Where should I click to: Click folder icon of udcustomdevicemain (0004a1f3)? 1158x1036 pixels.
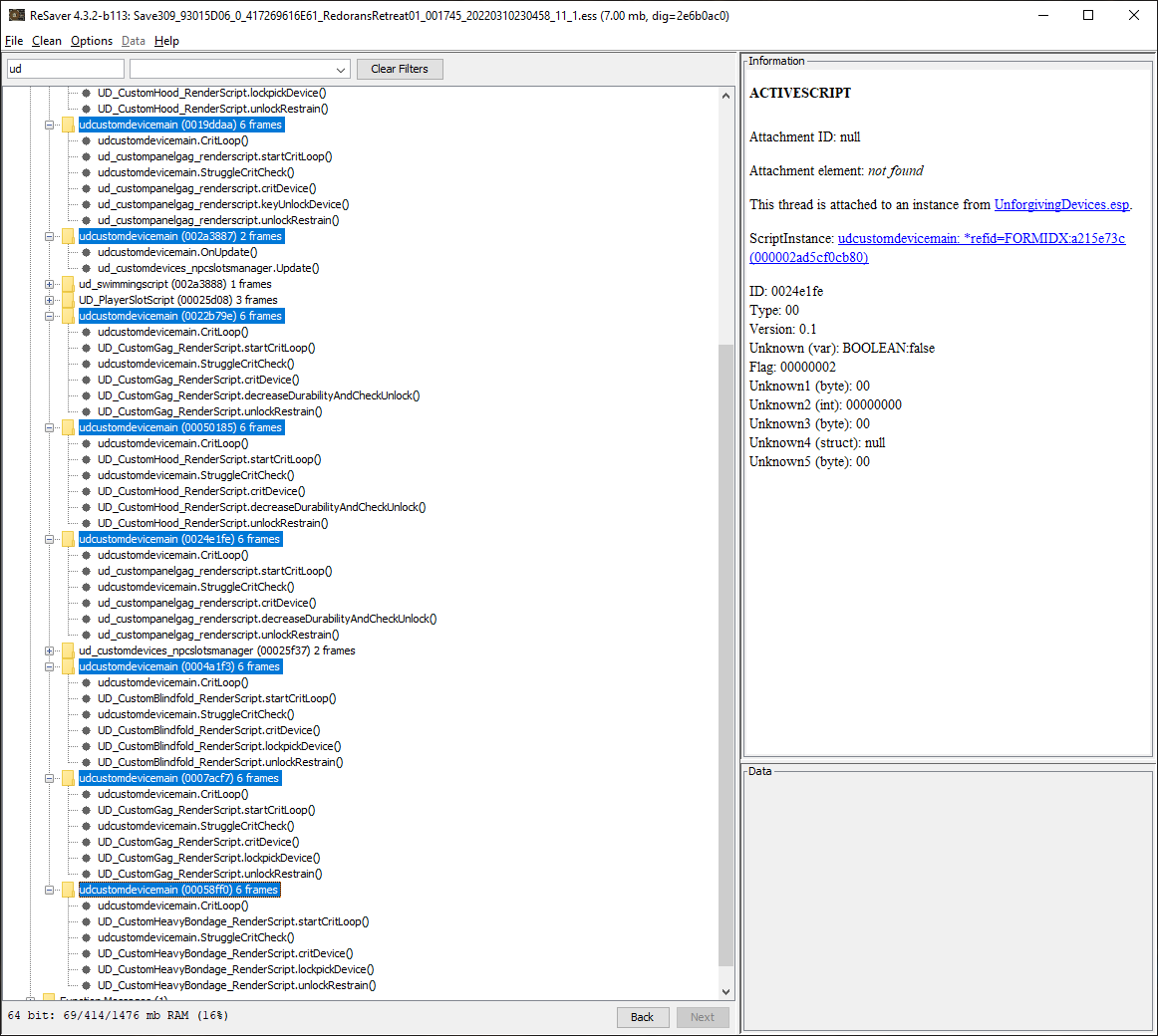point(68,666)
